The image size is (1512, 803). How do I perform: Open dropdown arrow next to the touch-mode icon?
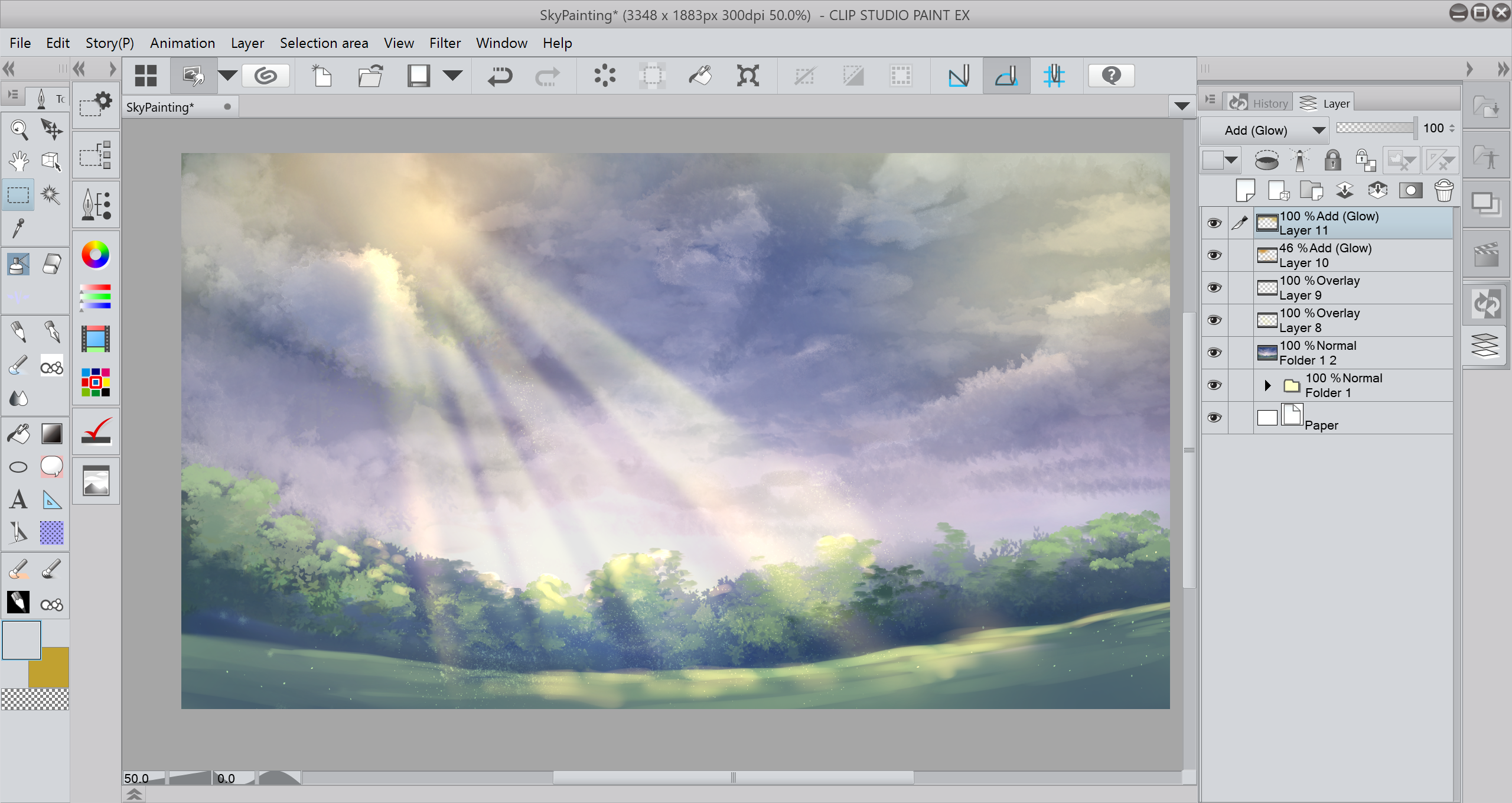click(x=227, y=76)
